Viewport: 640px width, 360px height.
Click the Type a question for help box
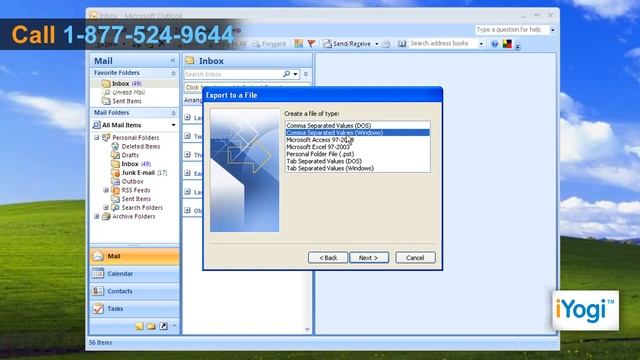click(x=512, y=30)
